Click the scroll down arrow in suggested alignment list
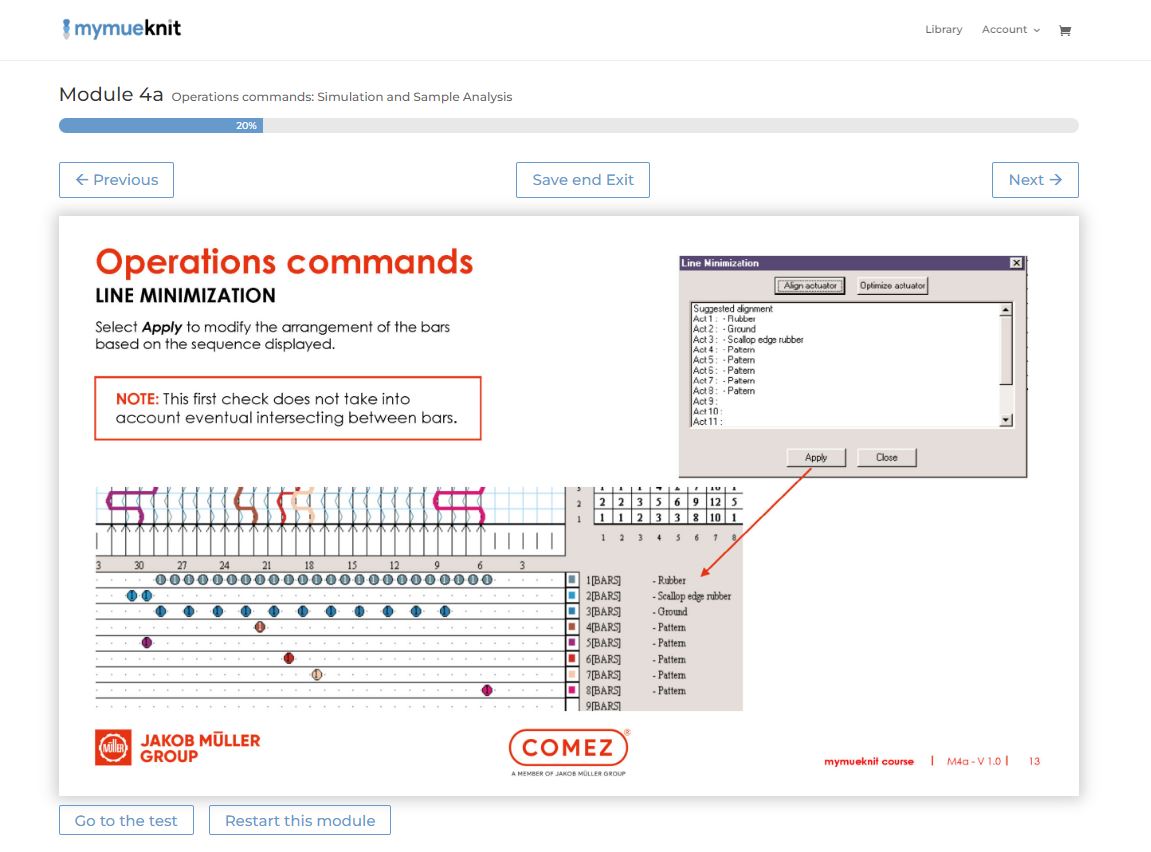 [x=1006, y=421]
